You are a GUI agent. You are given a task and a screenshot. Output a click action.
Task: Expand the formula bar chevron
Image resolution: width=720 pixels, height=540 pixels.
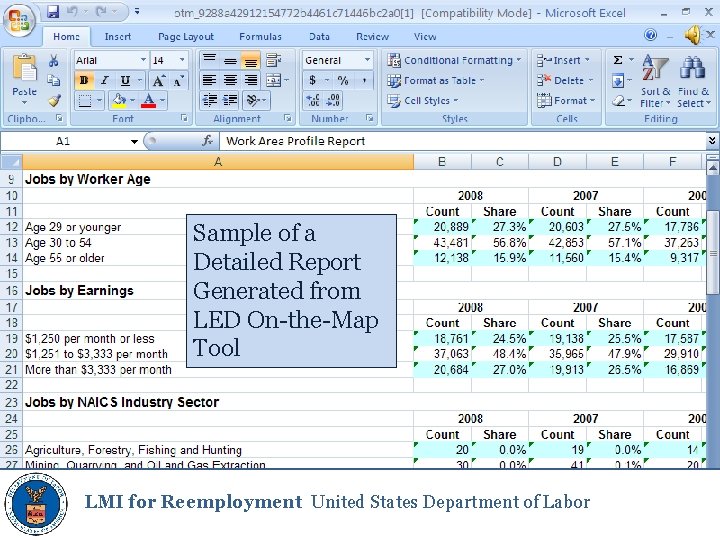(x=712, y=141)
